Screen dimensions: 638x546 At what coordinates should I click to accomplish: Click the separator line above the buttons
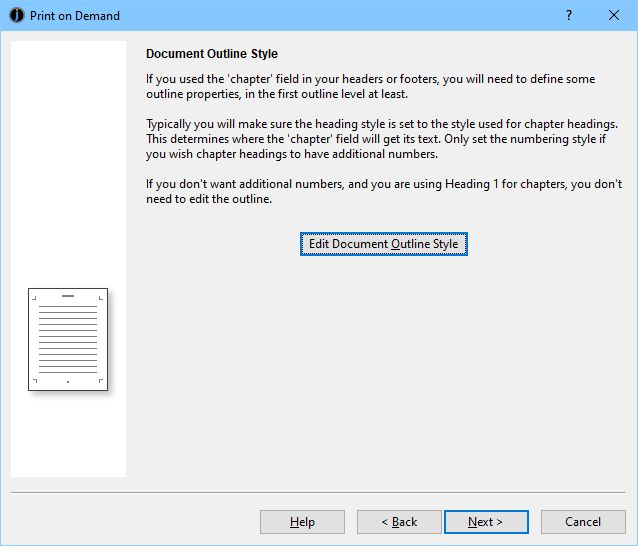point(318,493)
